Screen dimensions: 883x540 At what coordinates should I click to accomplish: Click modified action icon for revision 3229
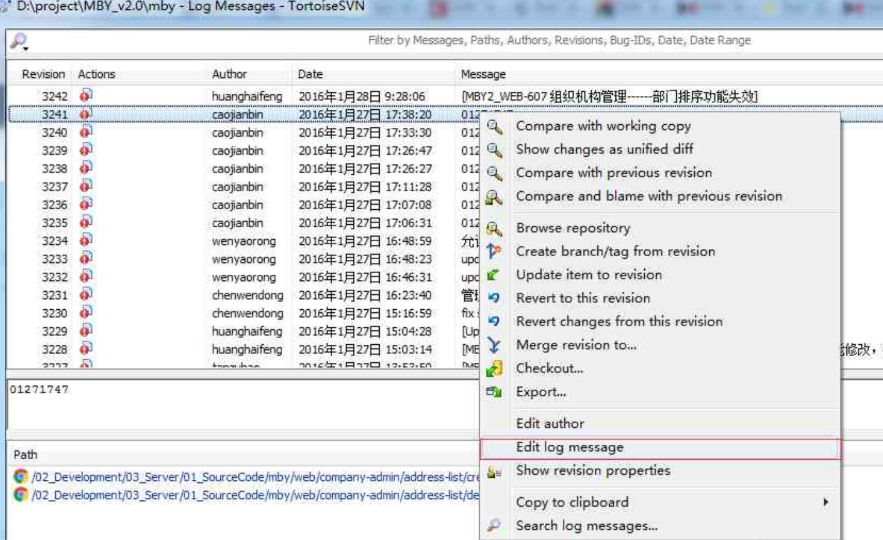click(86, 331)
